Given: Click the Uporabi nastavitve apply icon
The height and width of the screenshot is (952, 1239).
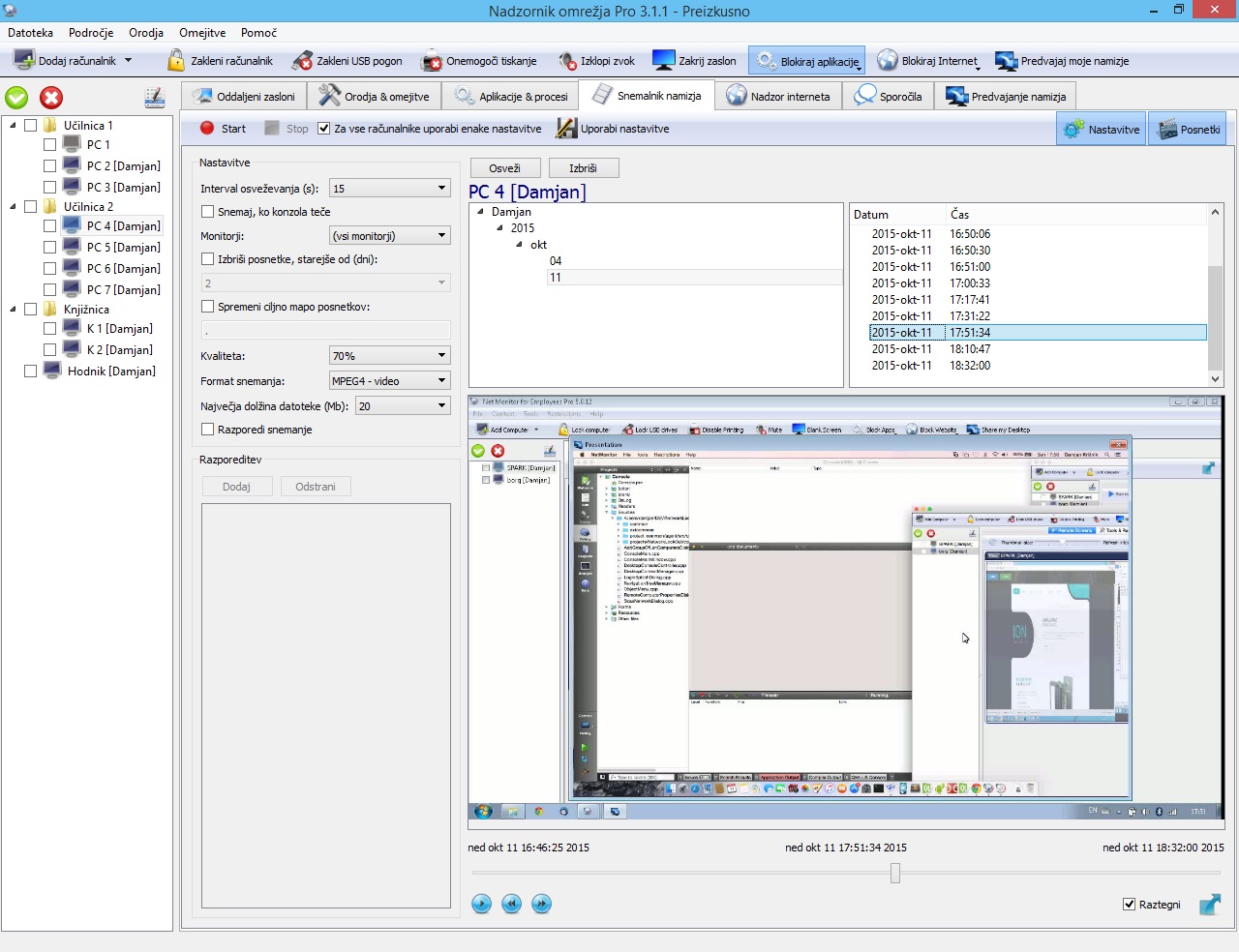Looking at the screenshot, I should 566,128.
